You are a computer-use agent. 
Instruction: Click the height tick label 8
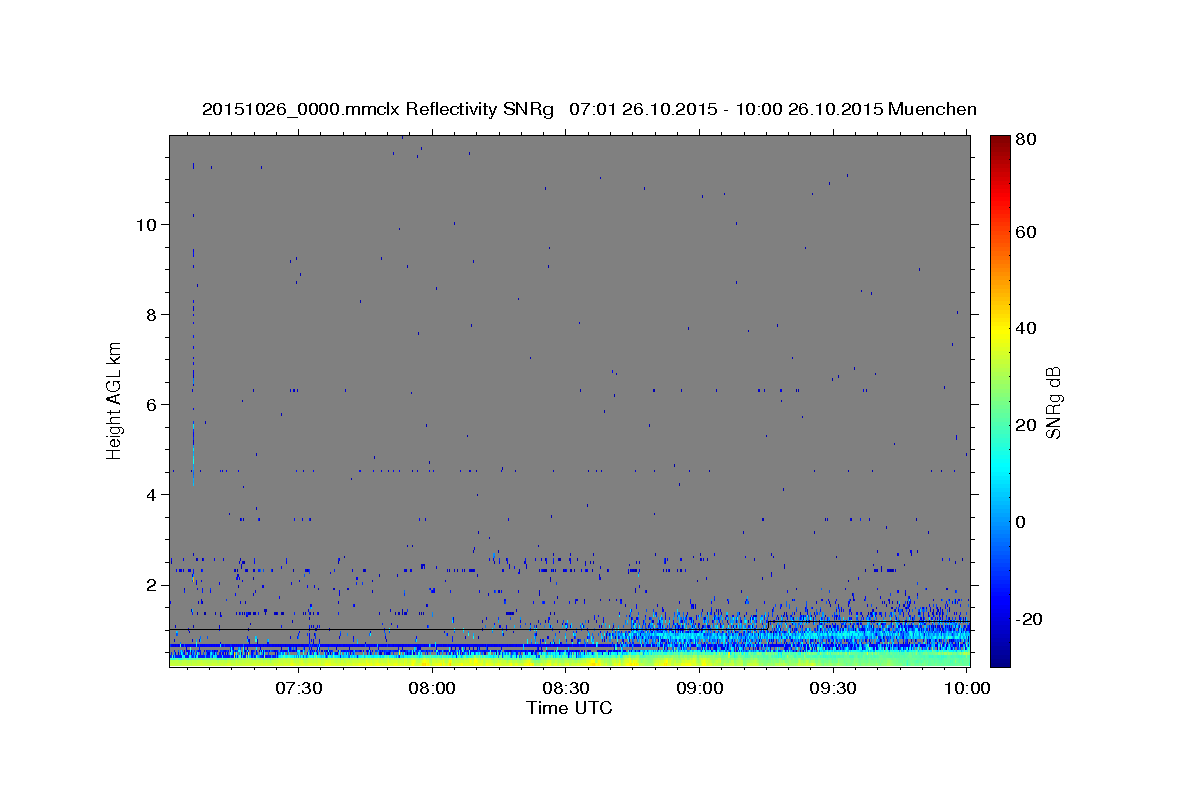point(152,314)
